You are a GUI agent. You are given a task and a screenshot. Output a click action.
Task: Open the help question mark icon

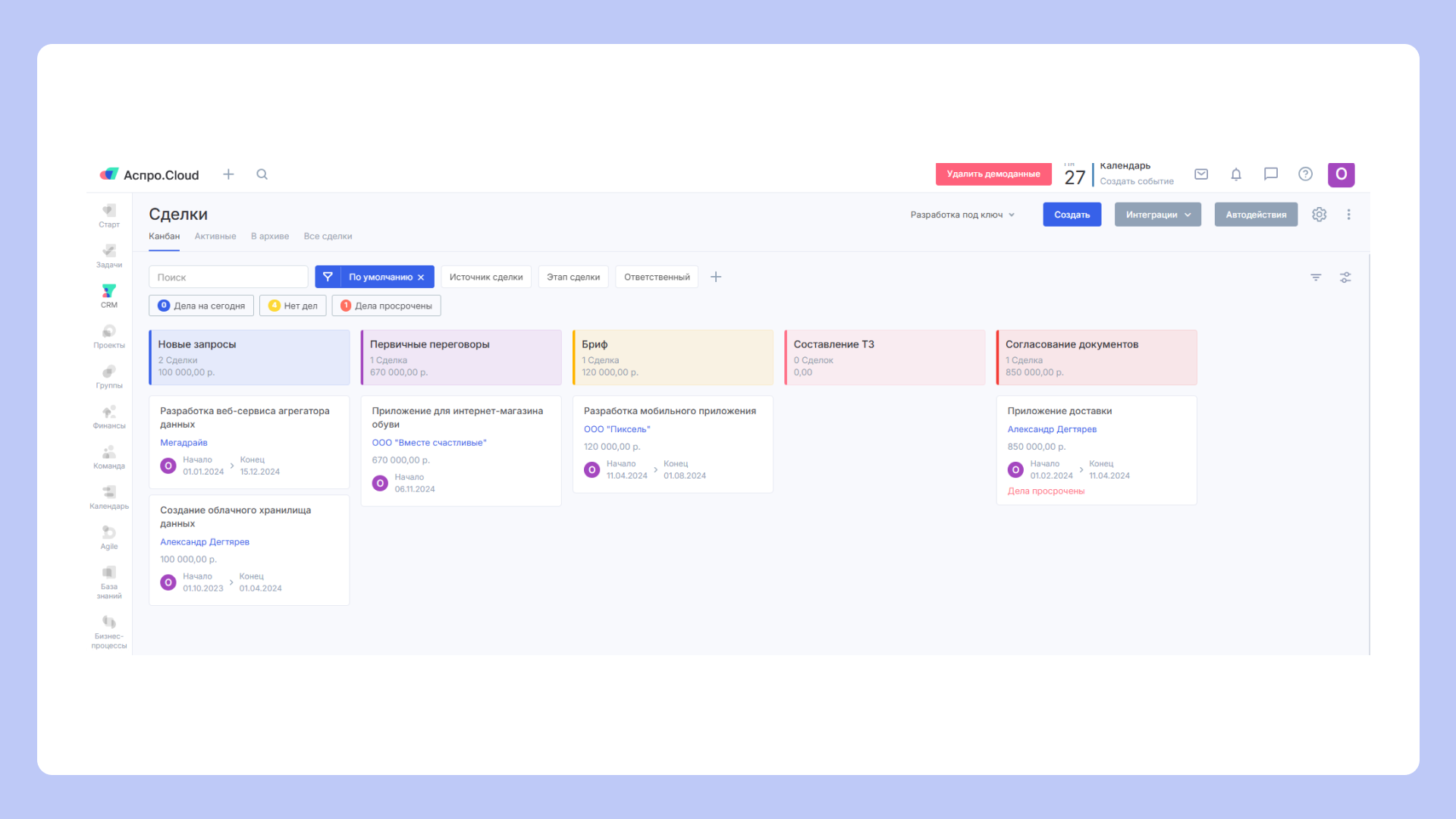1305,174
